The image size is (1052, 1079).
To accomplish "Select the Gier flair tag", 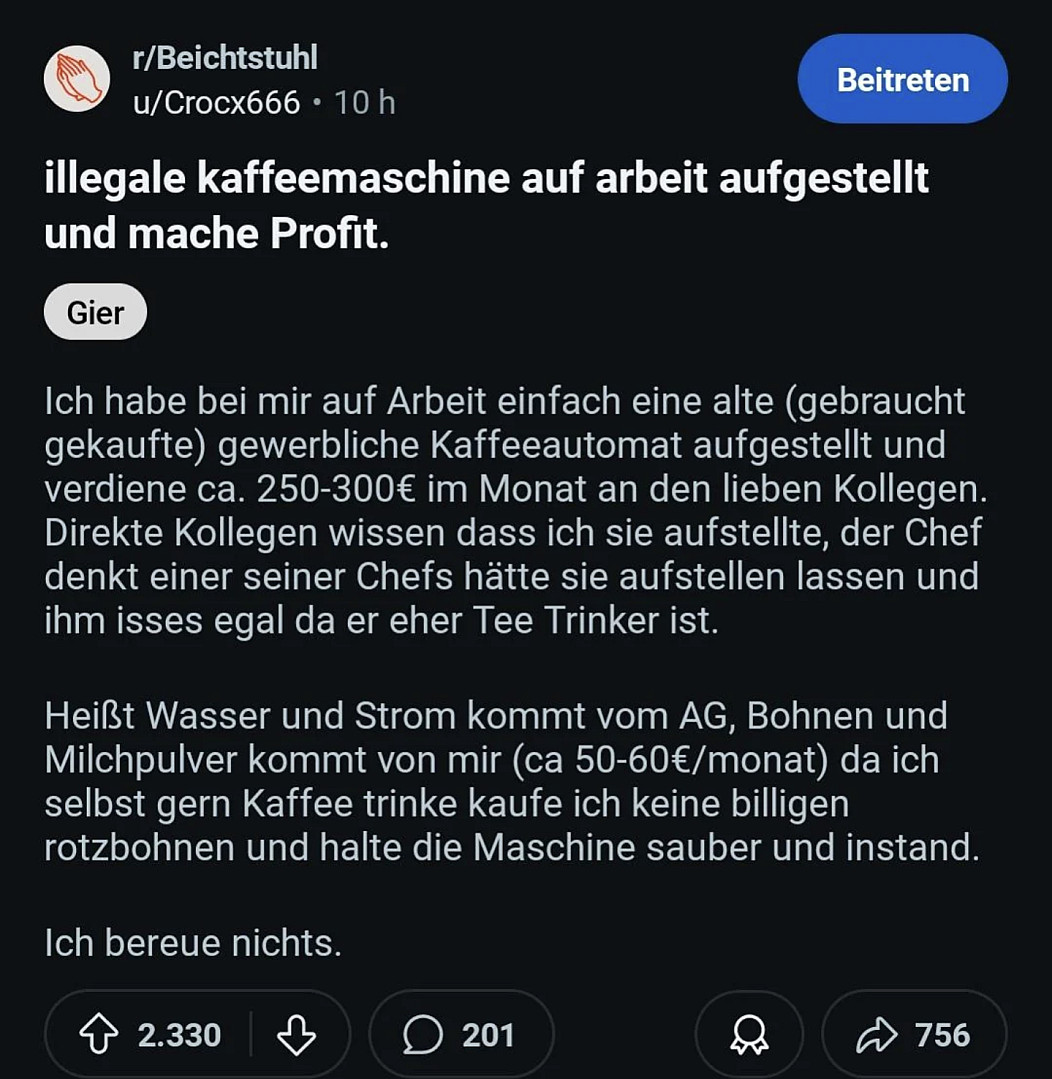I will coord(96,313).
